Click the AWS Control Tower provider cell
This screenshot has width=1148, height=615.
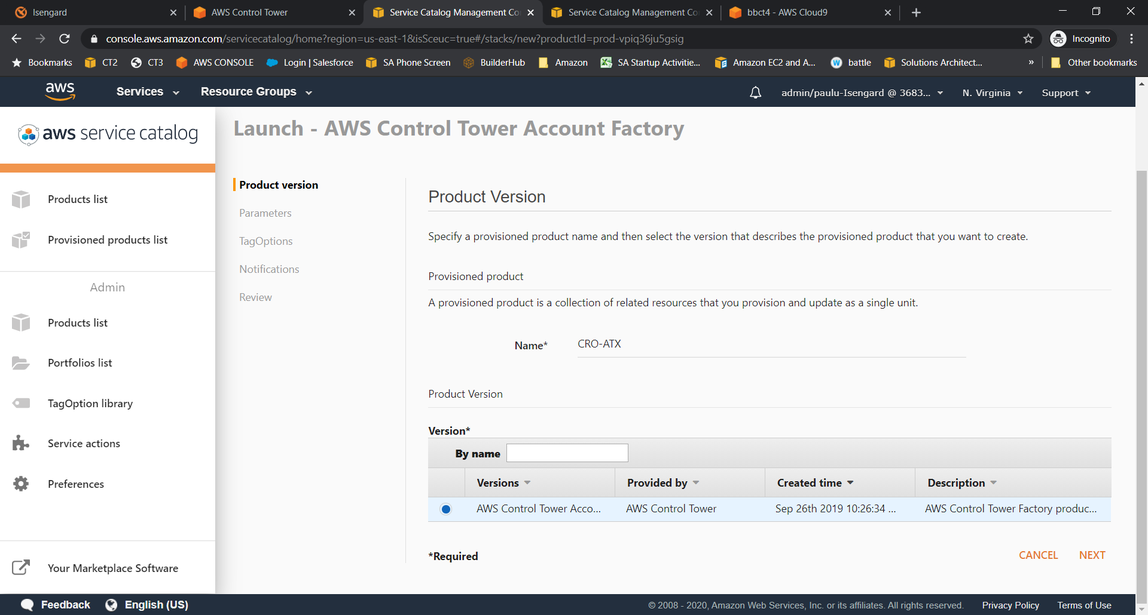point(671,509)
